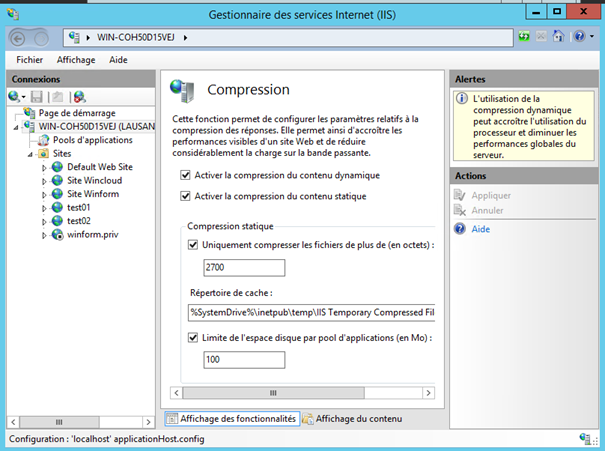Screen dimensions: 605x451
Task: Open the help dropdown arrow in toolbar
Action: click(593, 37)
